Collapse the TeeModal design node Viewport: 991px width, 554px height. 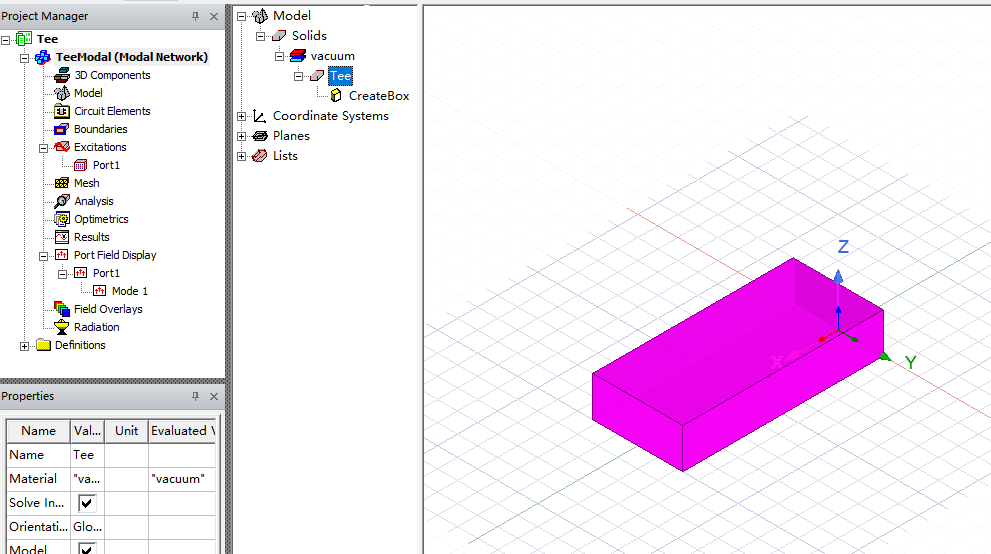(x=24, y=58)
